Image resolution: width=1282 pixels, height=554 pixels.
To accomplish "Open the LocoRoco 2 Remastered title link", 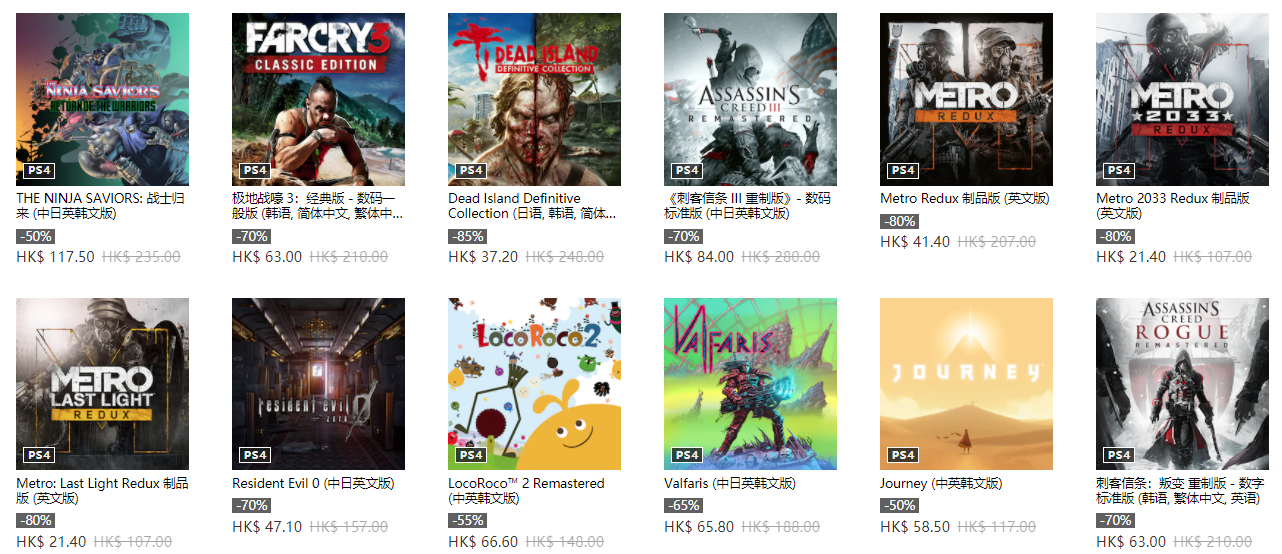I will [x=526, y=491].
